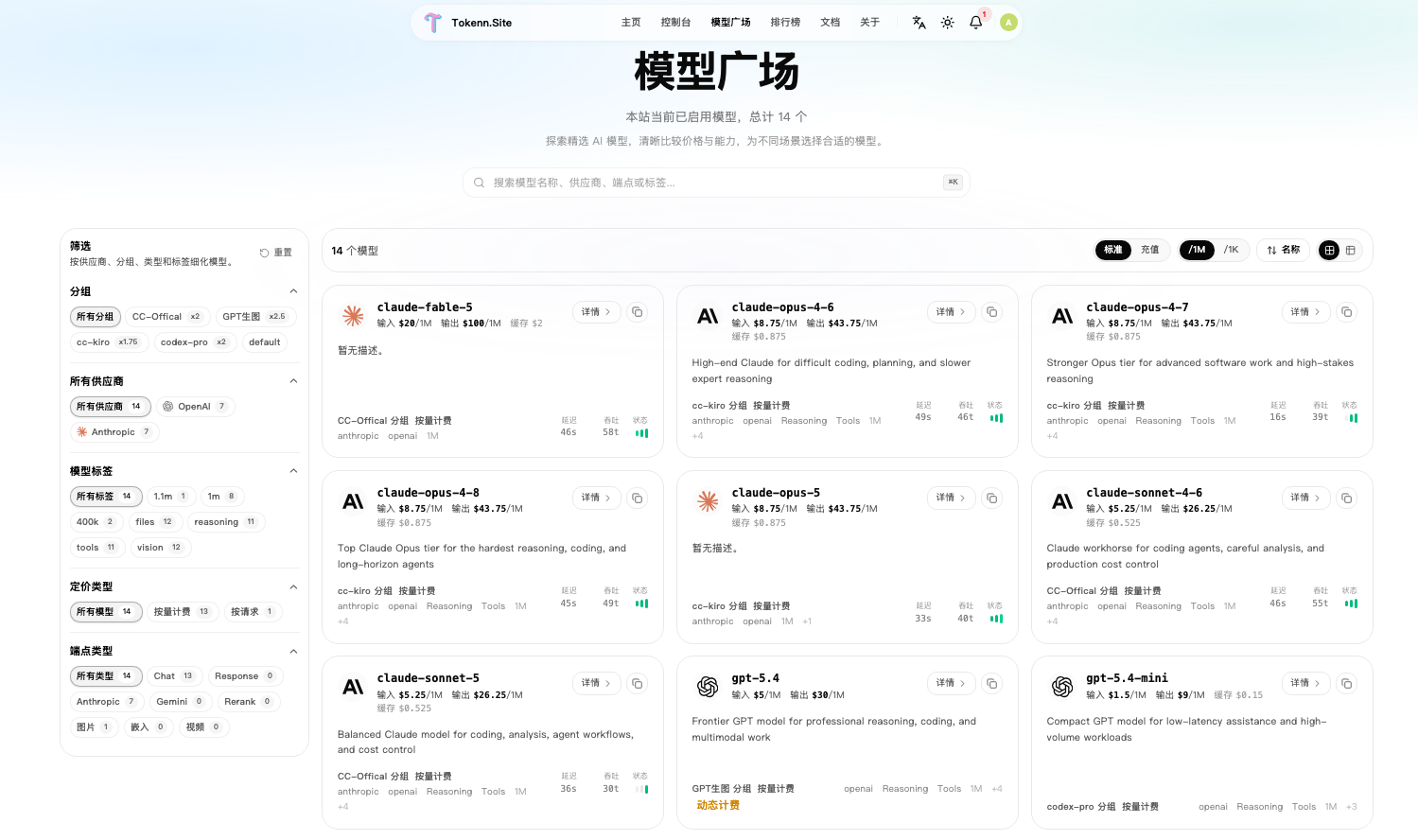The height and width of the screenshot is (840, 1418).
Task: Open 详情 for claude-sonnet-5
Action: coord(596,683)
